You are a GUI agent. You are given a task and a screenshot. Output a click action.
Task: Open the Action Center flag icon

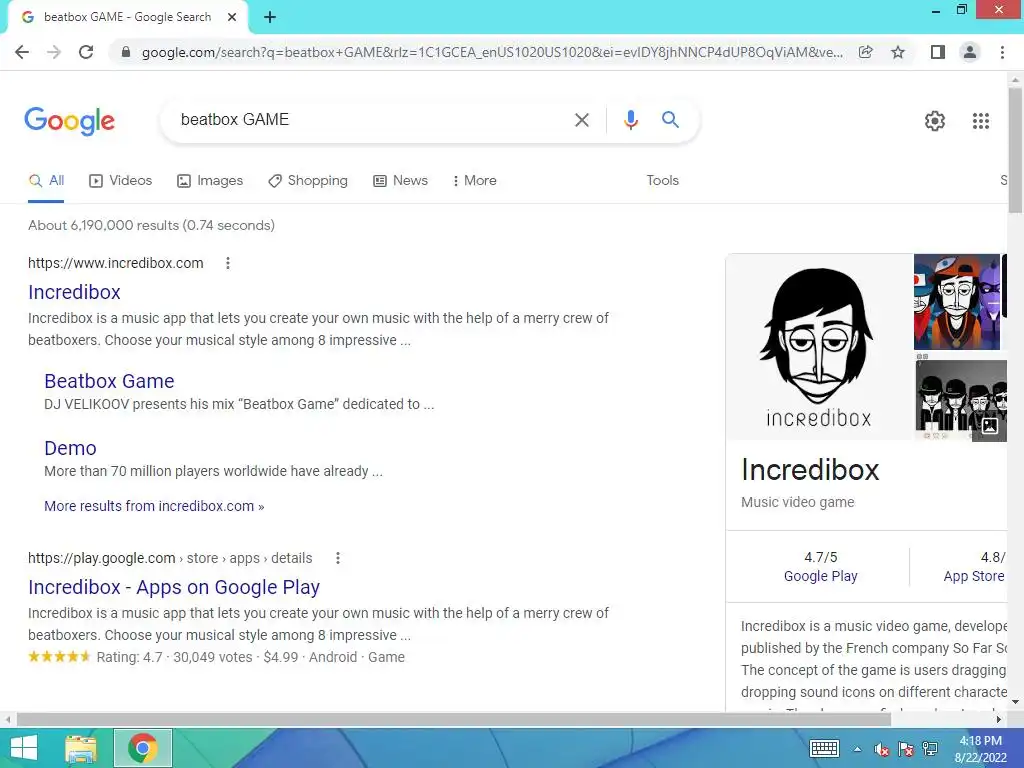pyautogui.click(x=906, y=749)
